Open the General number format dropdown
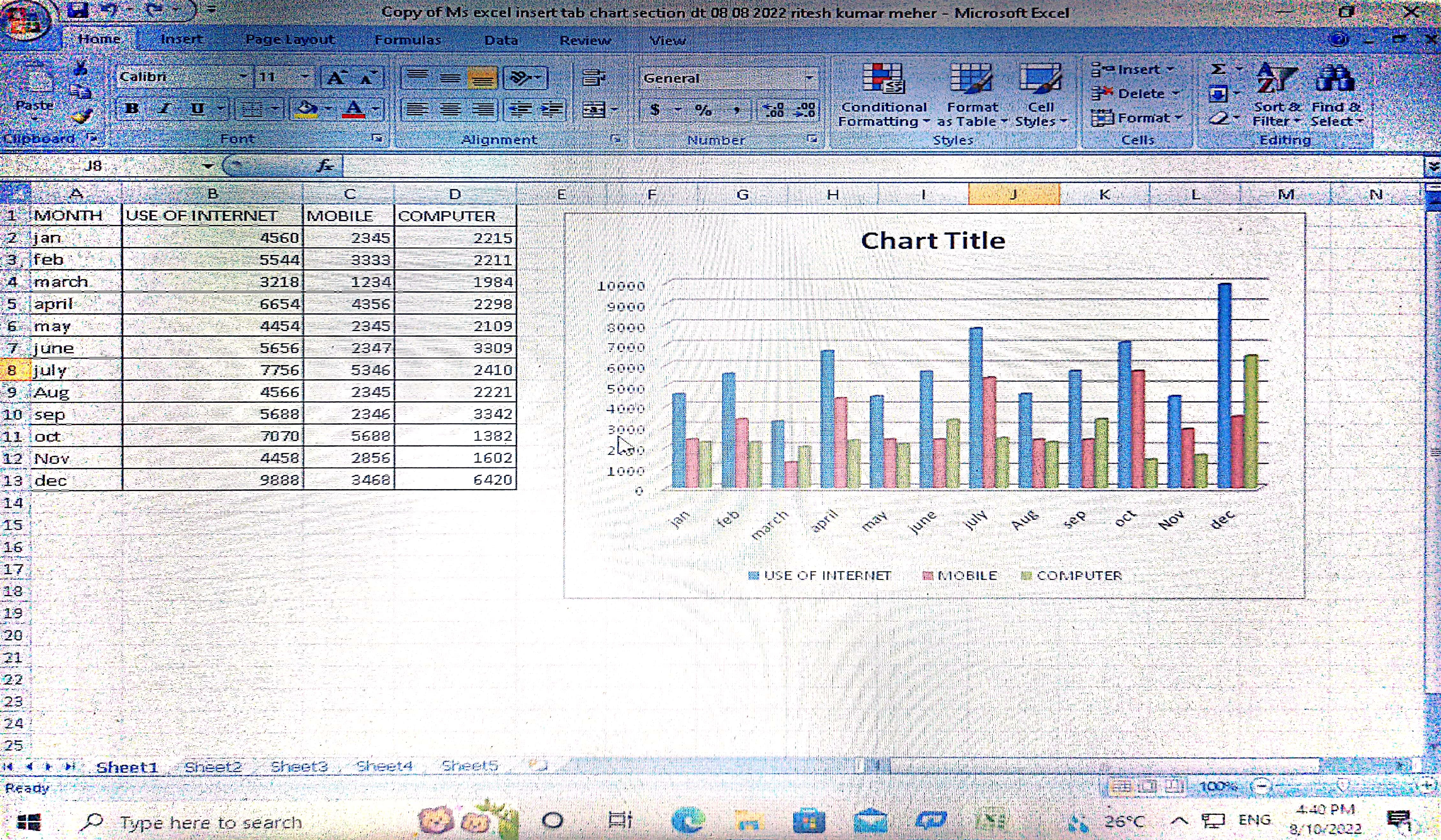 click(809, 78)
